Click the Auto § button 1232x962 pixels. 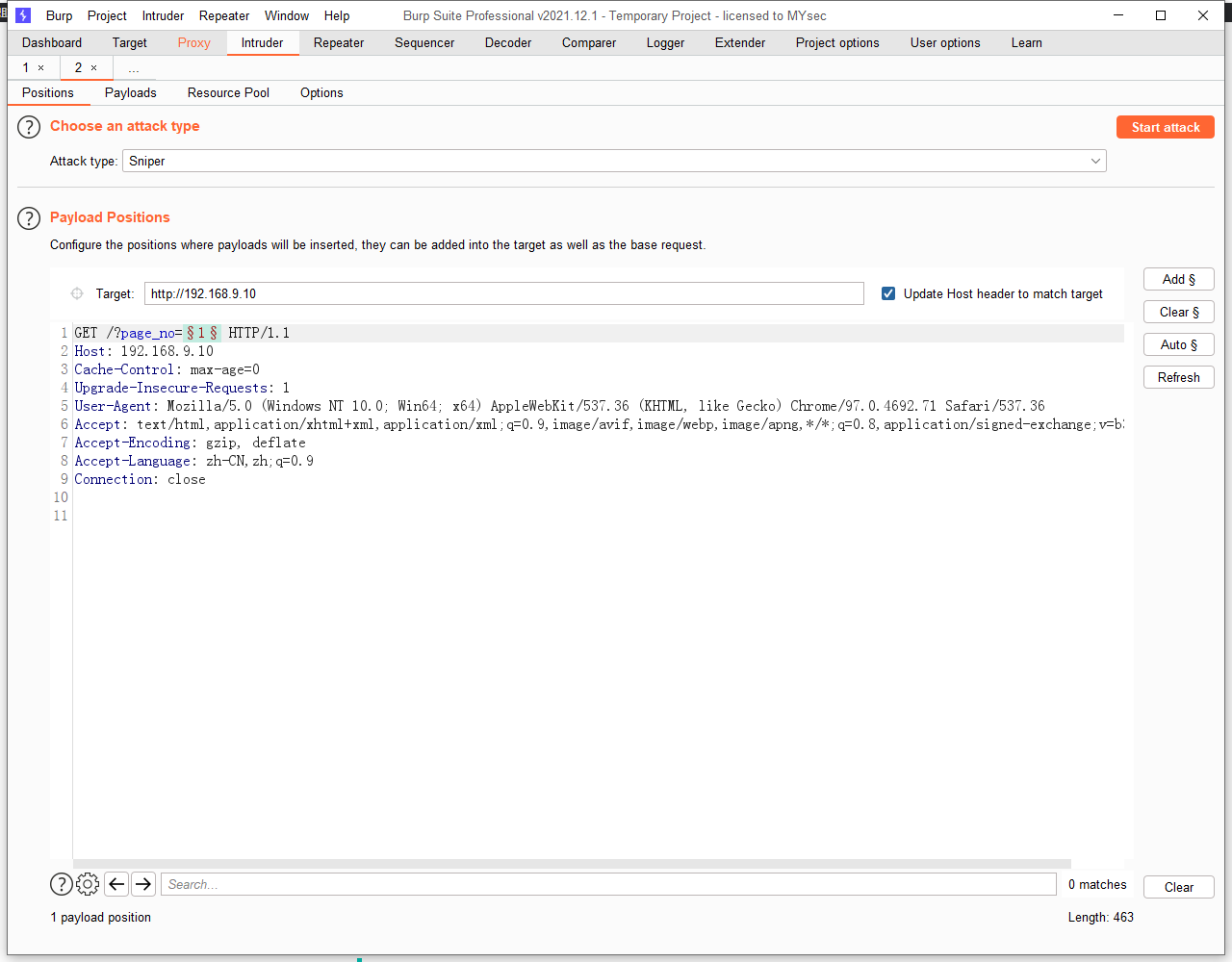[1179, 344]
